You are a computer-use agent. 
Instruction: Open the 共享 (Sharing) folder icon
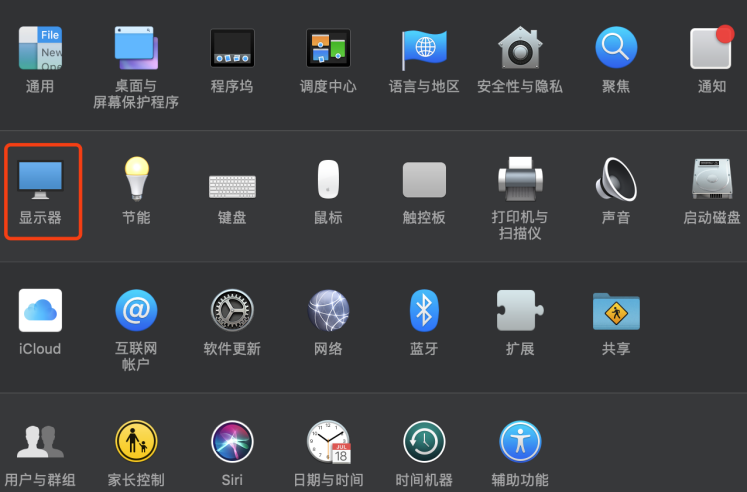(x=616, y=311)
